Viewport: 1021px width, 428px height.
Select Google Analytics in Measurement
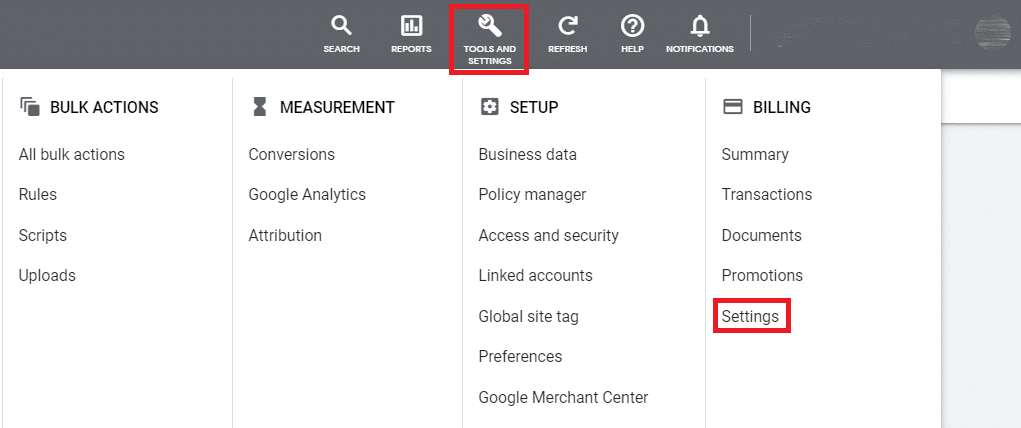pyautogui.click(x=307, y=195)
